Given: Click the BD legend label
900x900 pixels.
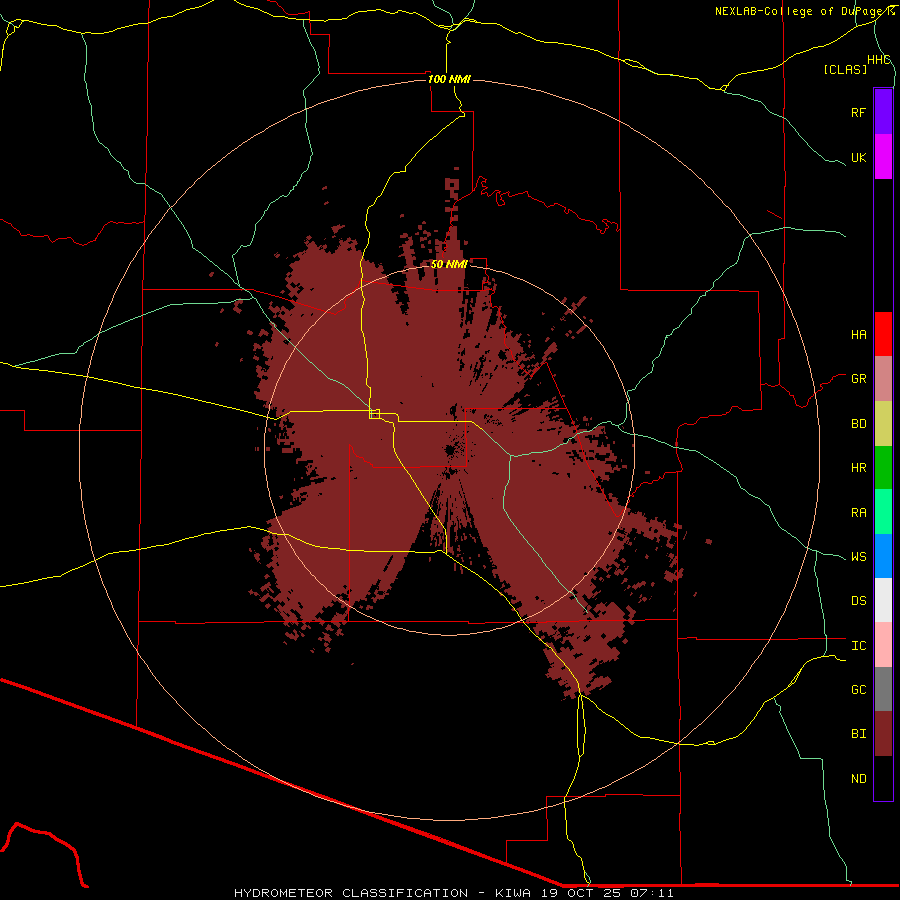Looking at the screenshot, I should (858, 424).
